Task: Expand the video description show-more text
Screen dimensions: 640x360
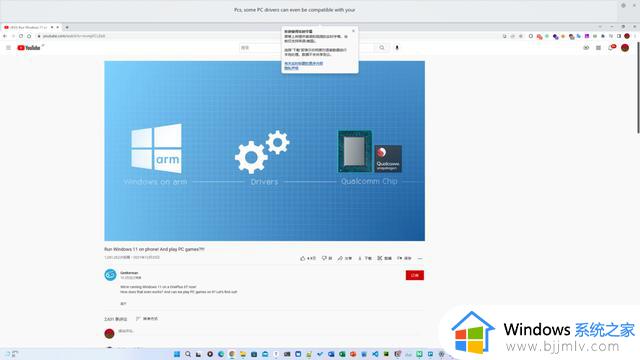Action: [123, 304]
